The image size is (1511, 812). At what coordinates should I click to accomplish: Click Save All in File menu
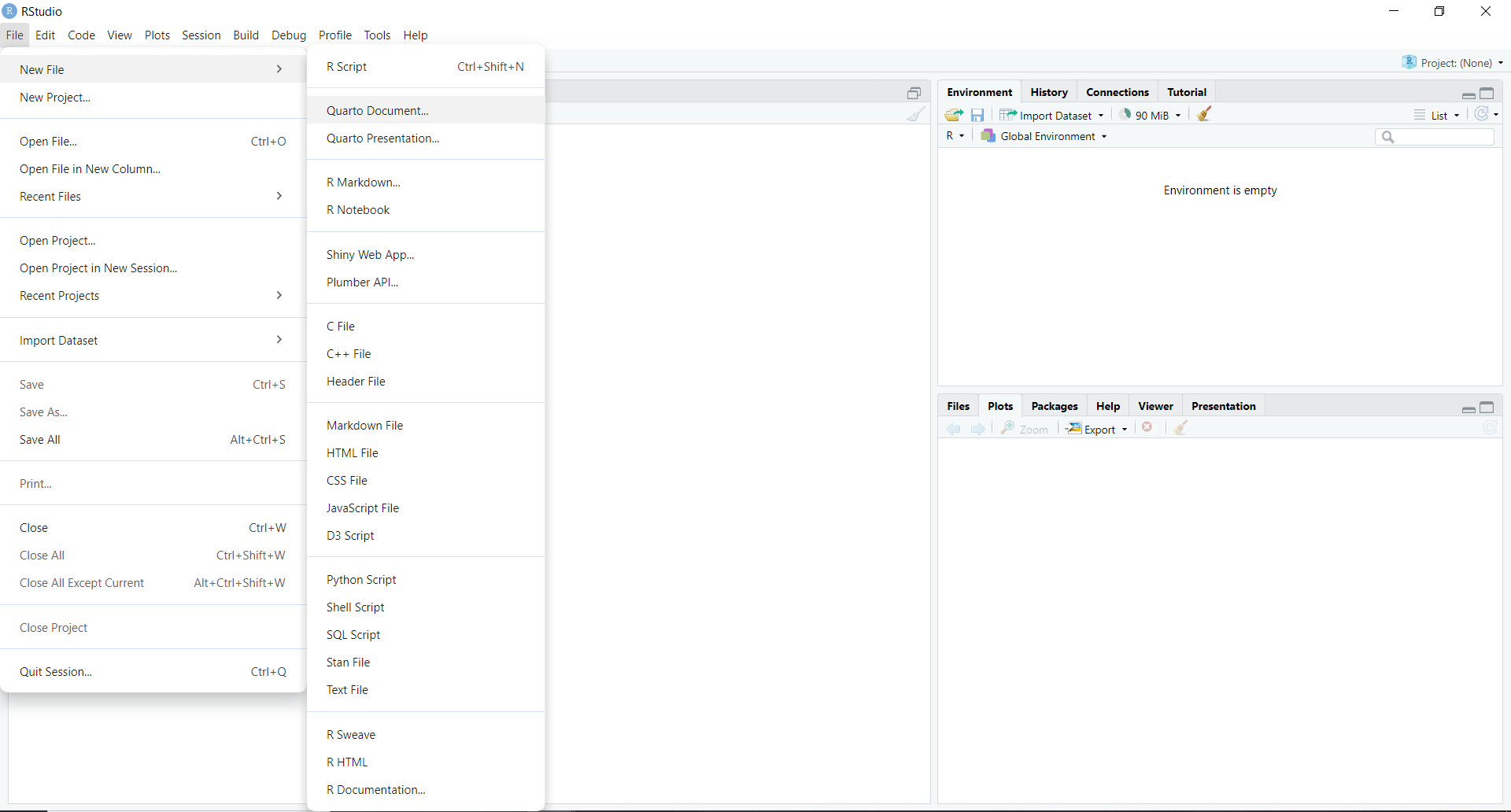(x=153, y=440)
